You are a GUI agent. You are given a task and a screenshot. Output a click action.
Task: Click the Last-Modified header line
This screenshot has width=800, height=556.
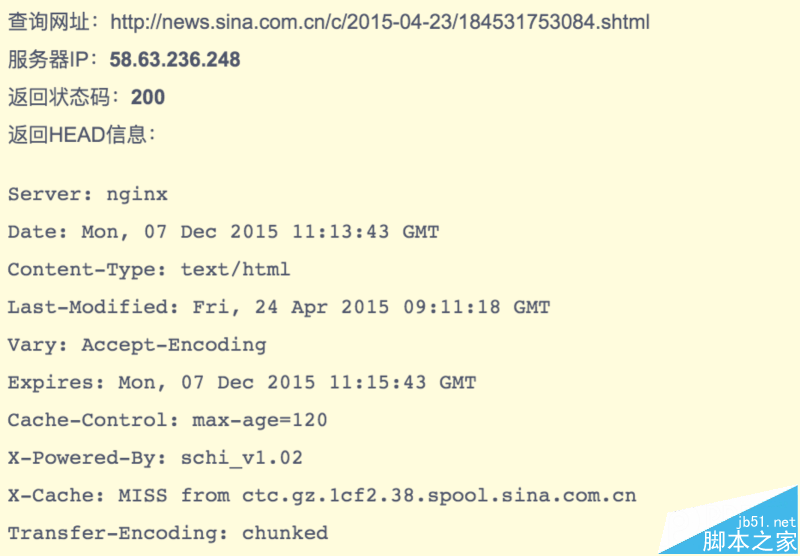(279, 308)
